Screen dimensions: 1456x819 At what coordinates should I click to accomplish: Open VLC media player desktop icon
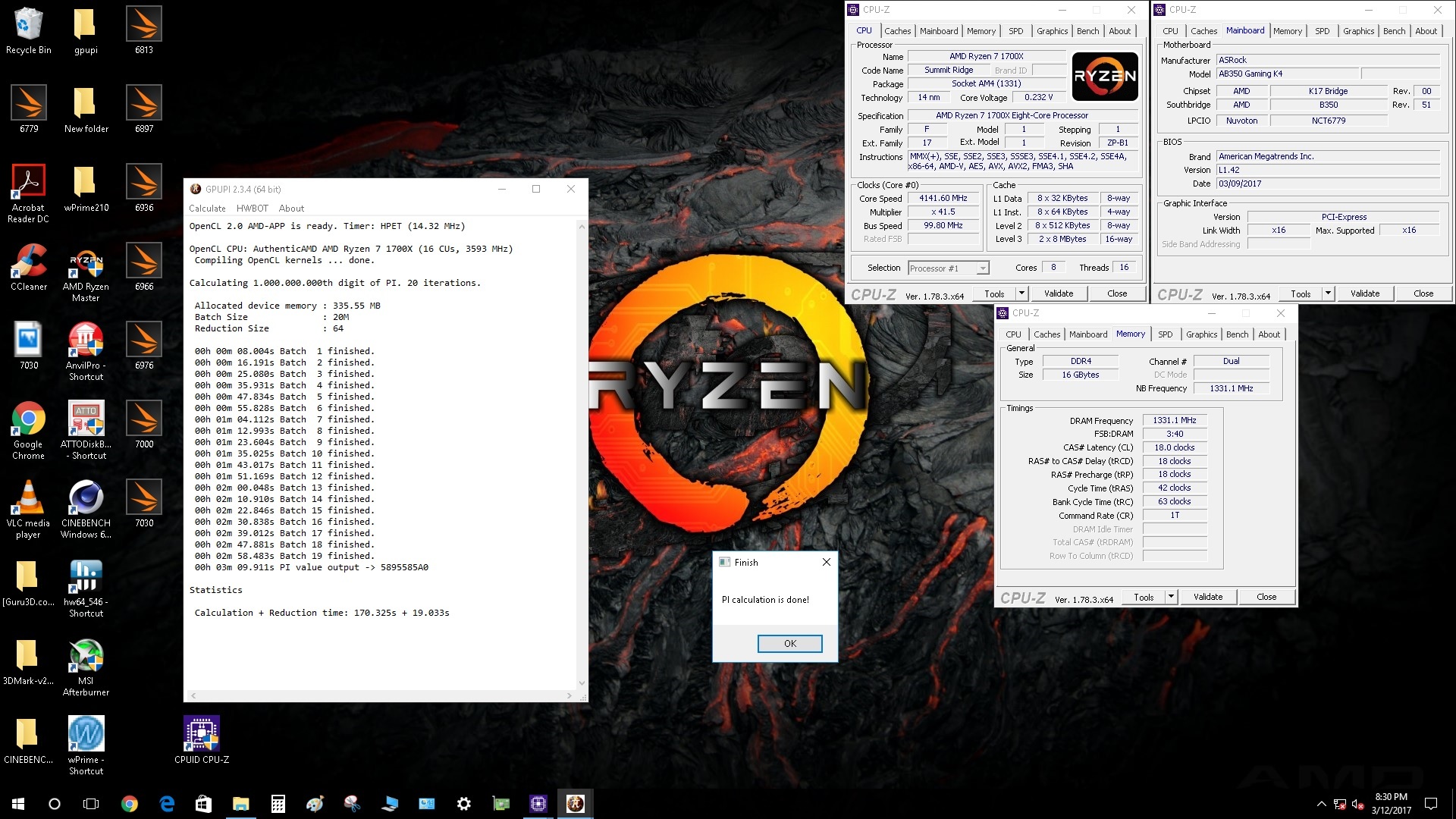(29, 509)
